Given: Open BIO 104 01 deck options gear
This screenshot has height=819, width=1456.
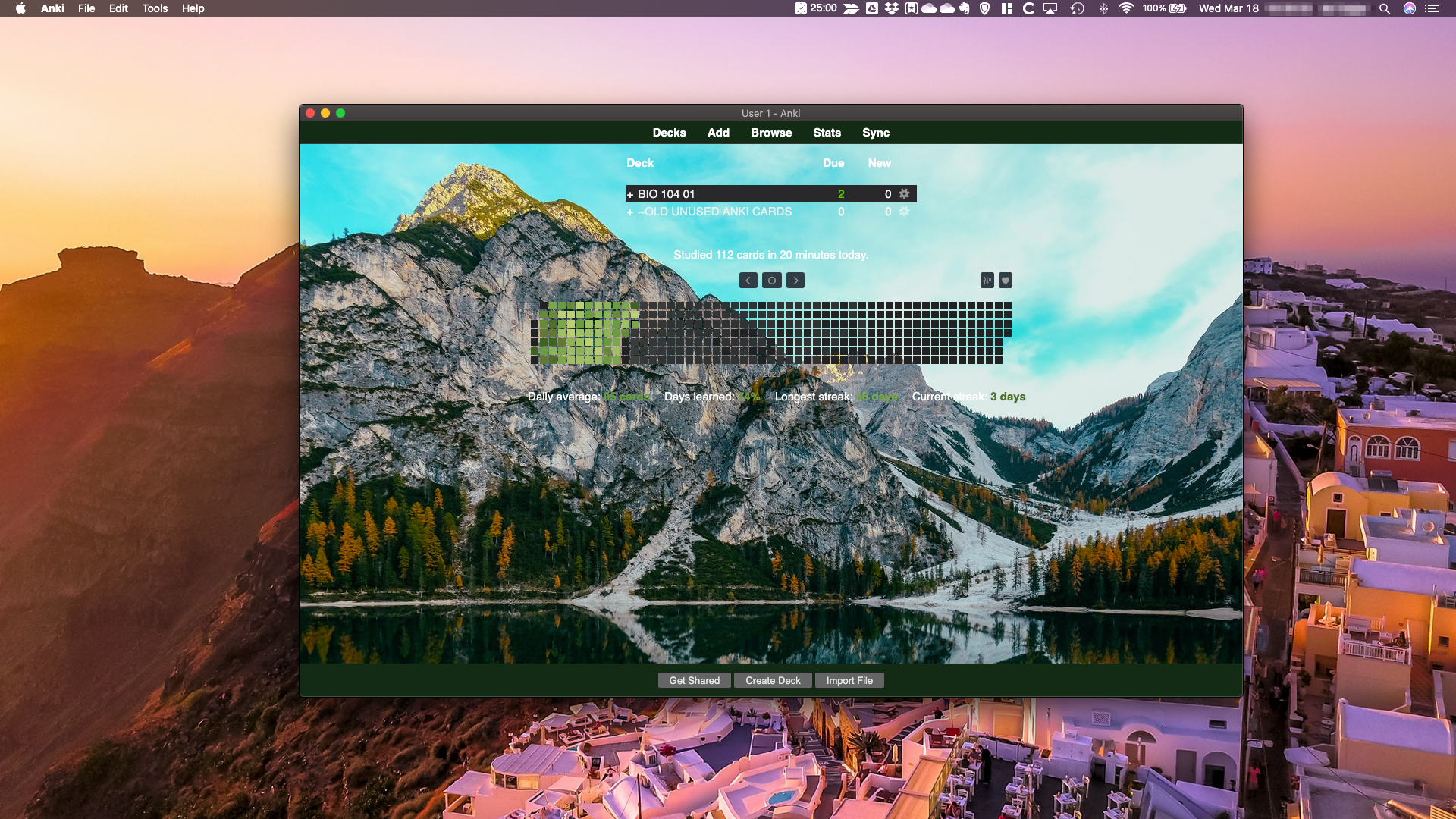Looking at the screenshot, I should [904, 194].
